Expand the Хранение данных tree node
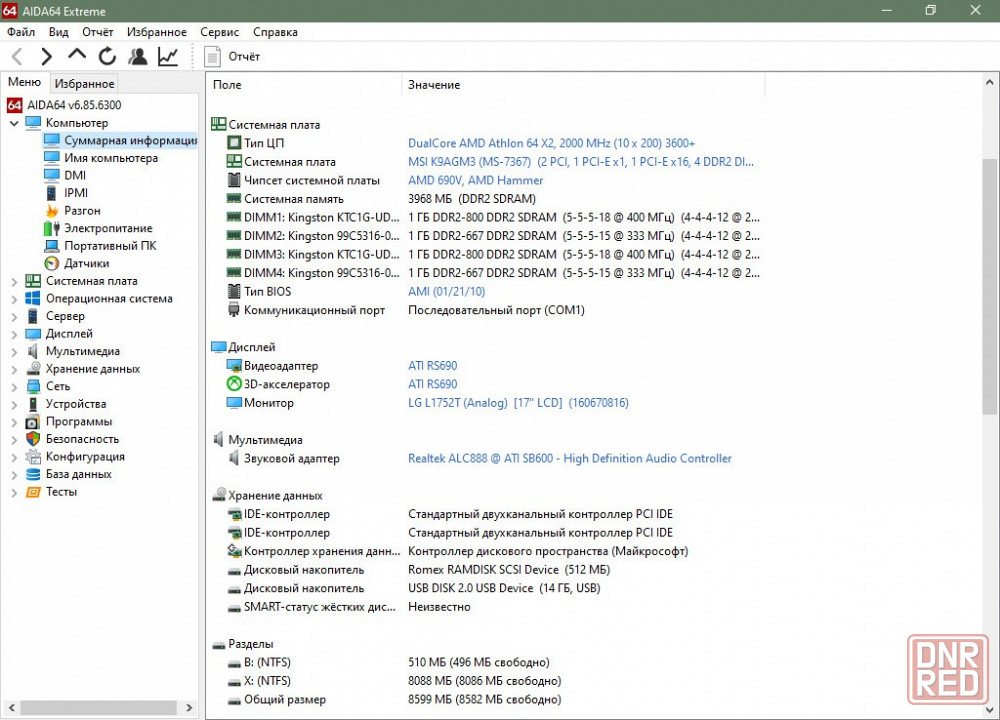1000x720 pixels. 14,369
